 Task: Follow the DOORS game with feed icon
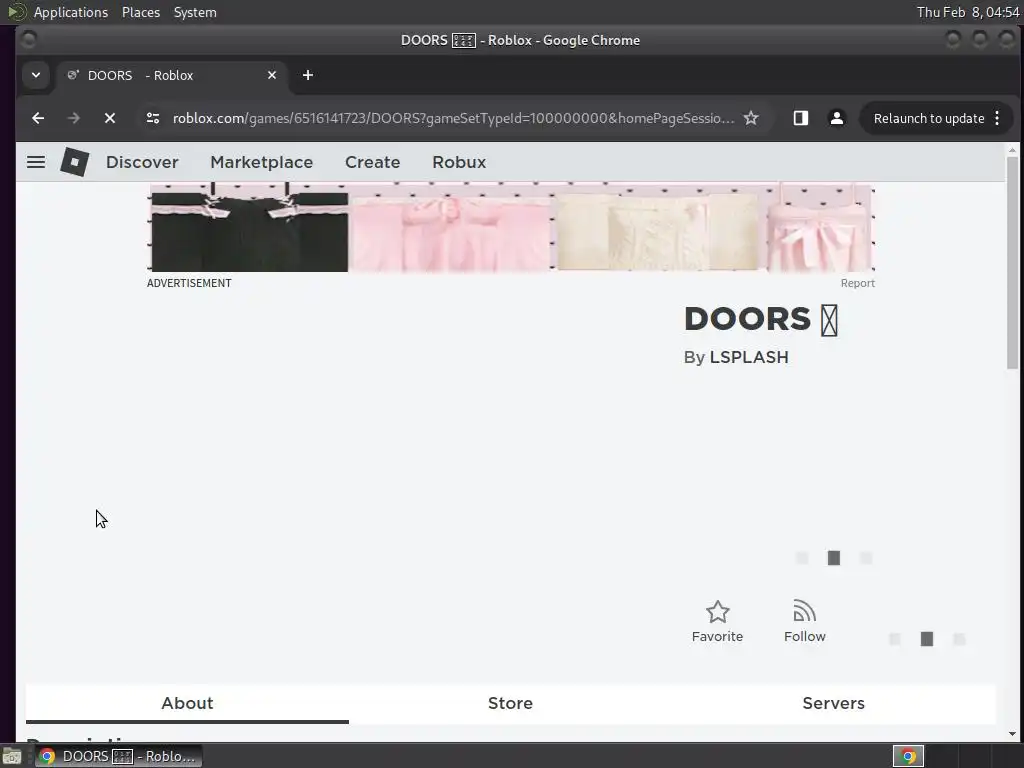(x=805, y=621)
